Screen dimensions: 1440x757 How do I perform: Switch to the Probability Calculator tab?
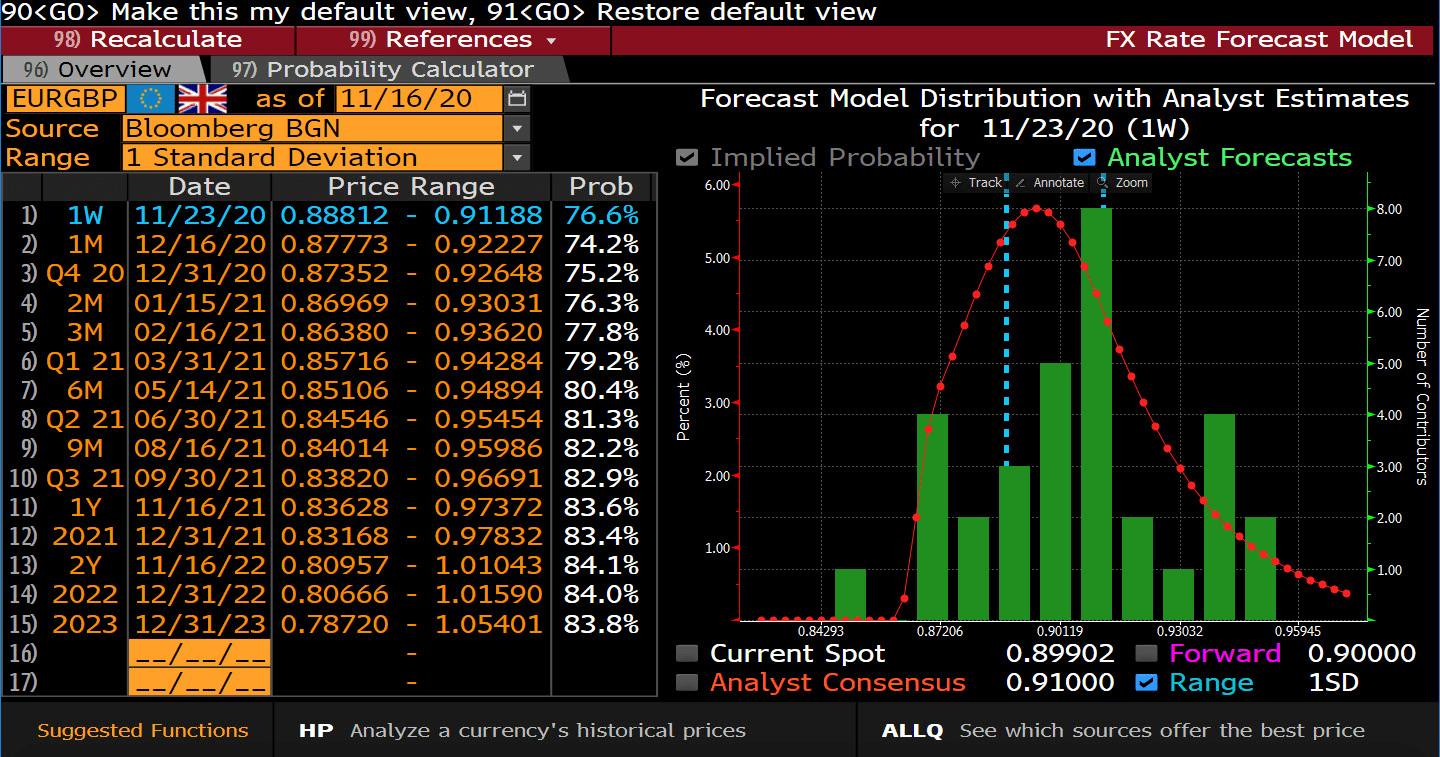click(x=388, y=70)
